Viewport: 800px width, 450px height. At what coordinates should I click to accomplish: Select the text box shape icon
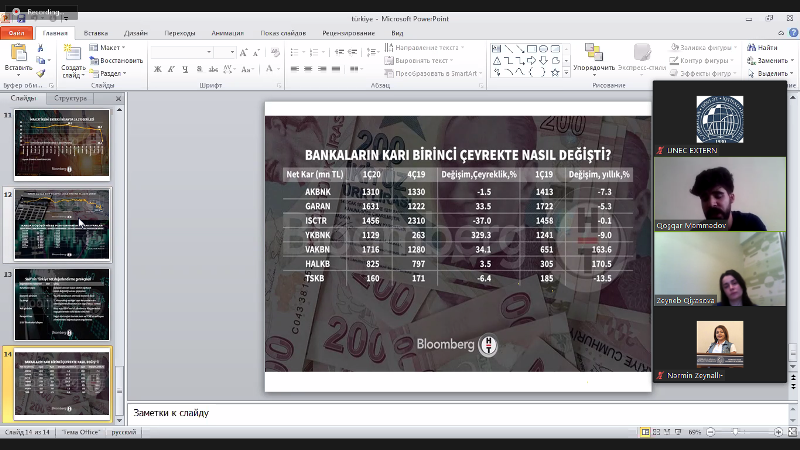click(x=496, y=49)
